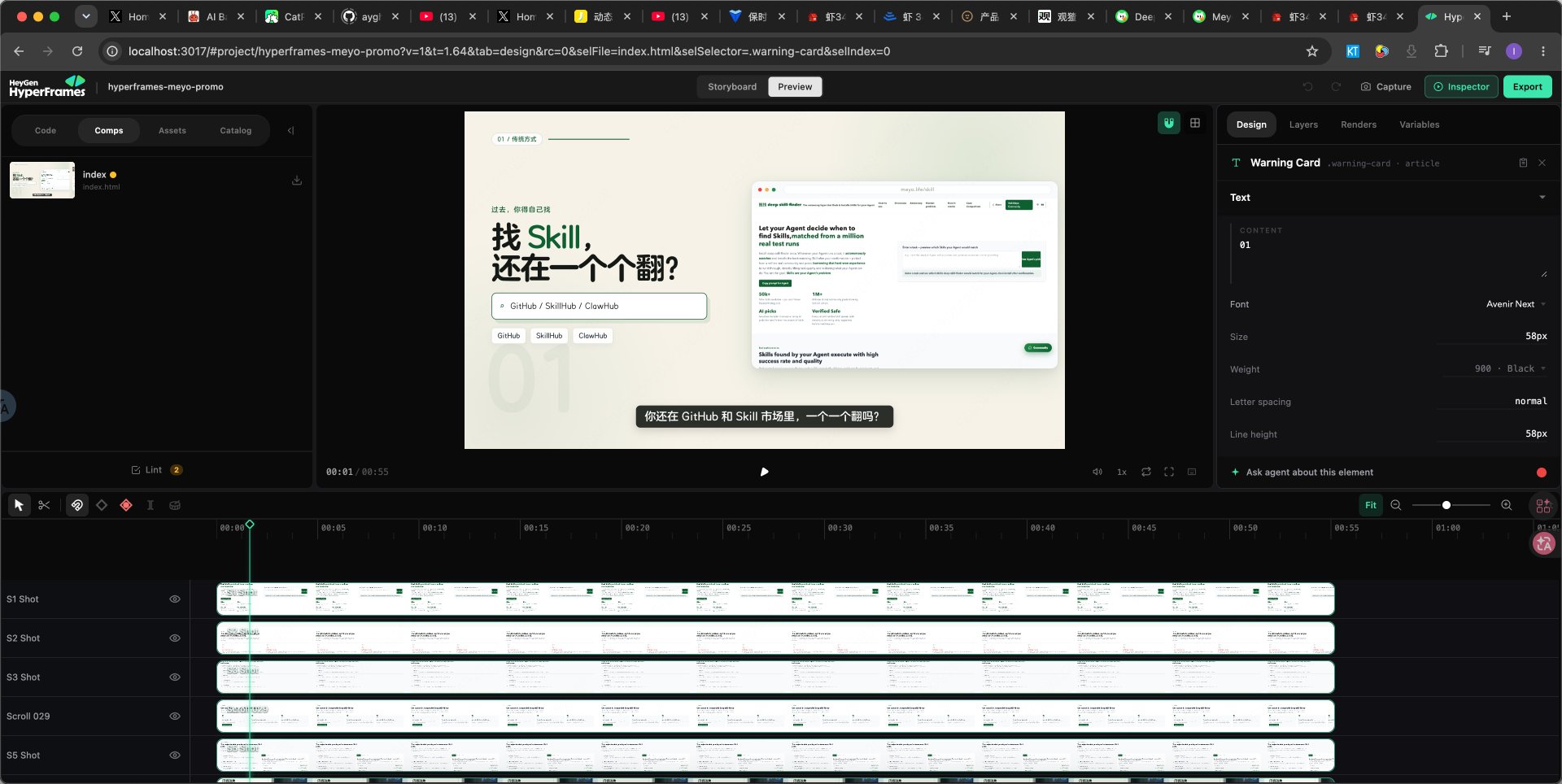Change the 1x playback speed
The width and height of the screenshot is (1562, 784).
1122,472
